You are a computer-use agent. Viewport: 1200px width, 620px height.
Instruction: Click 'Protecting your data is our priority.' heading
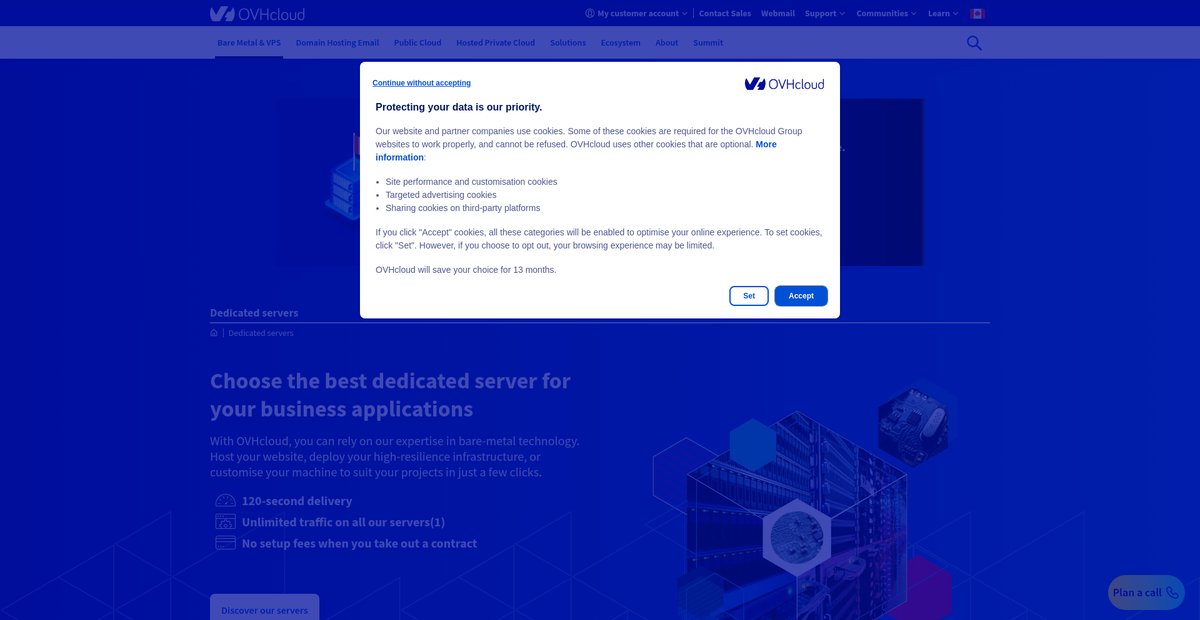(x=459, y=107)
